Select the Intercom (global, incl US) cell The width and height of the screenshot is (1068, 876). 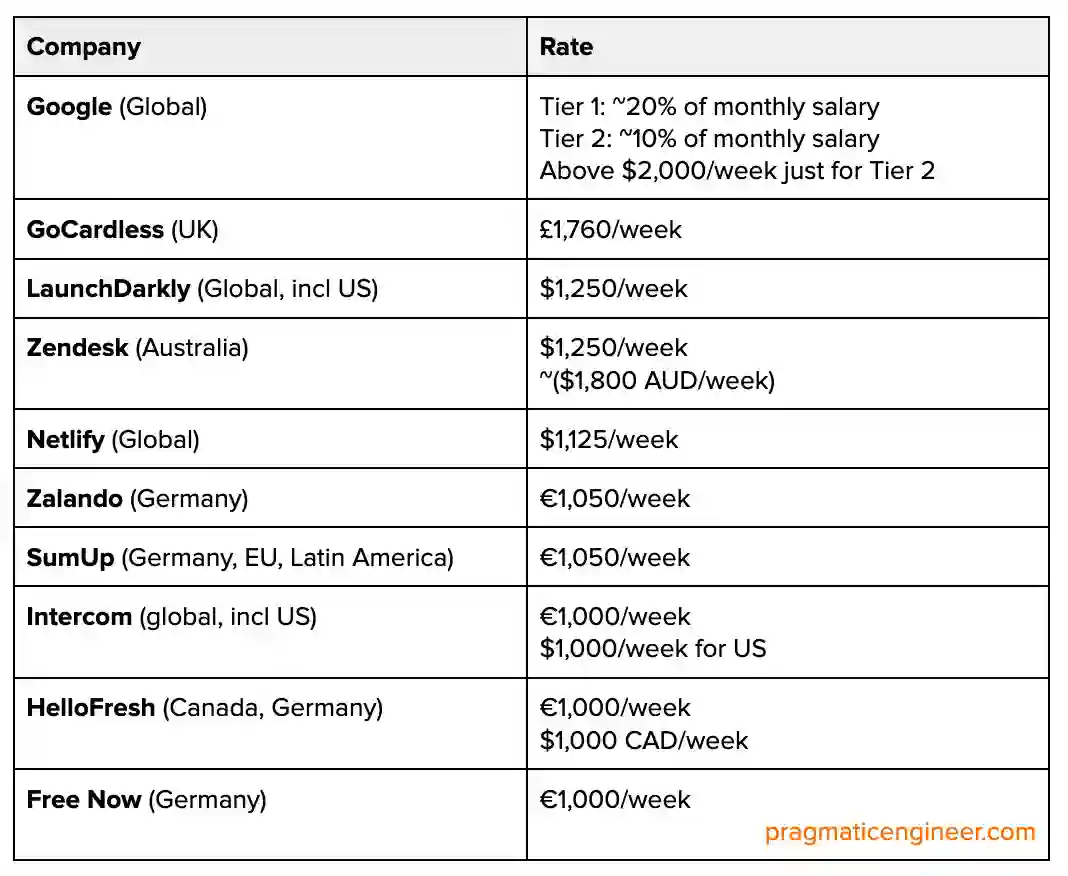click(171, 616)
